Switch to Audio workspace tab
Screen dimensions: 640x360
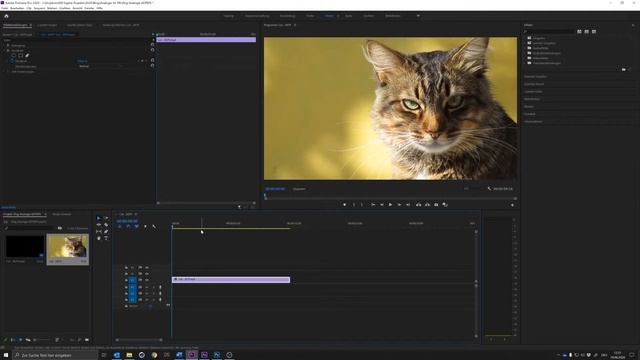pyautogui.click(x=348, y=16)
